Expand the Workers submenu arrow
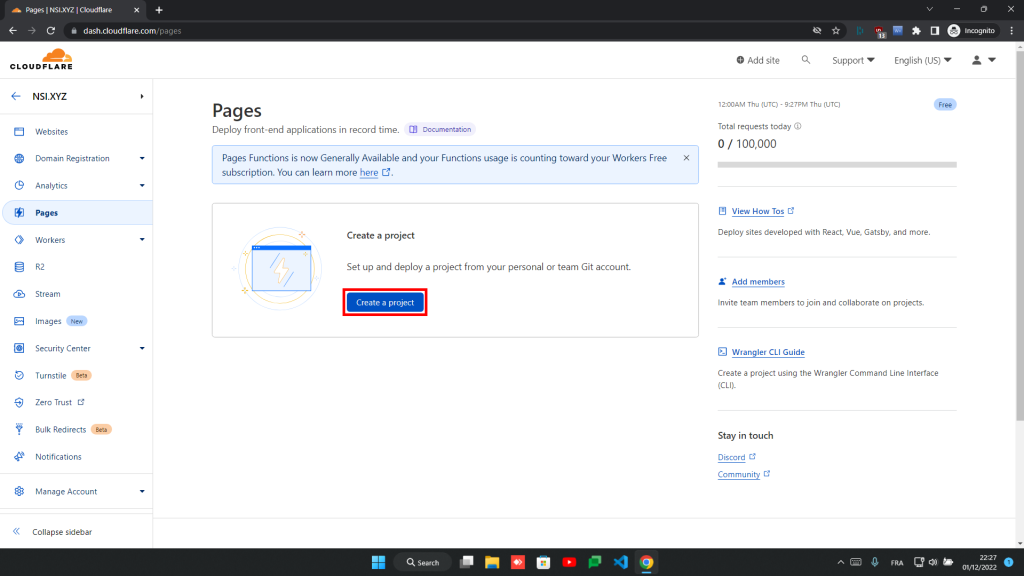The height and width of the screenshot is (576, 1024). click(142, 240)
